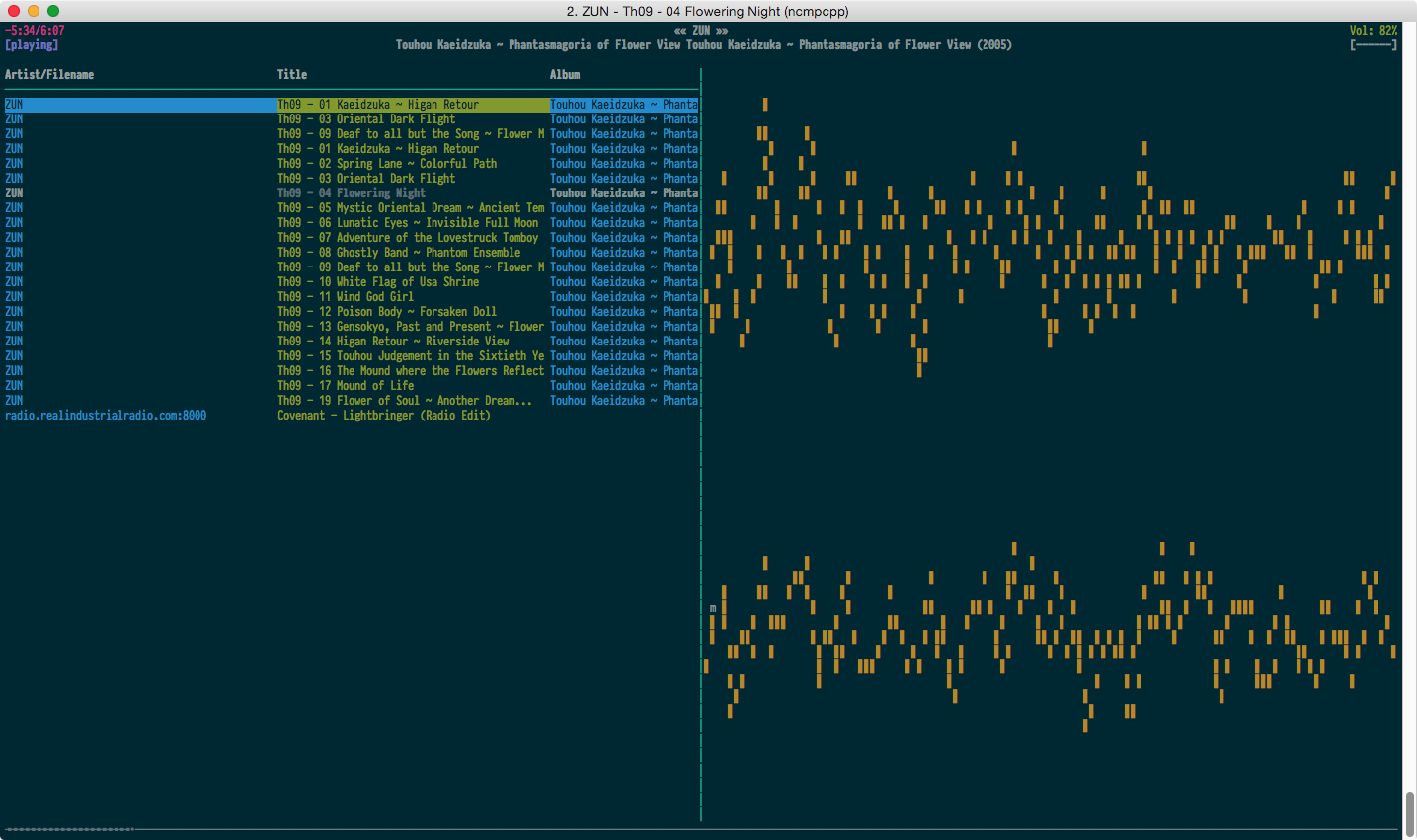Click the Th09 - 04 Flowering Night track
Image resolution: width=1417 pixels, height=840 pixels.
point(352,193)
